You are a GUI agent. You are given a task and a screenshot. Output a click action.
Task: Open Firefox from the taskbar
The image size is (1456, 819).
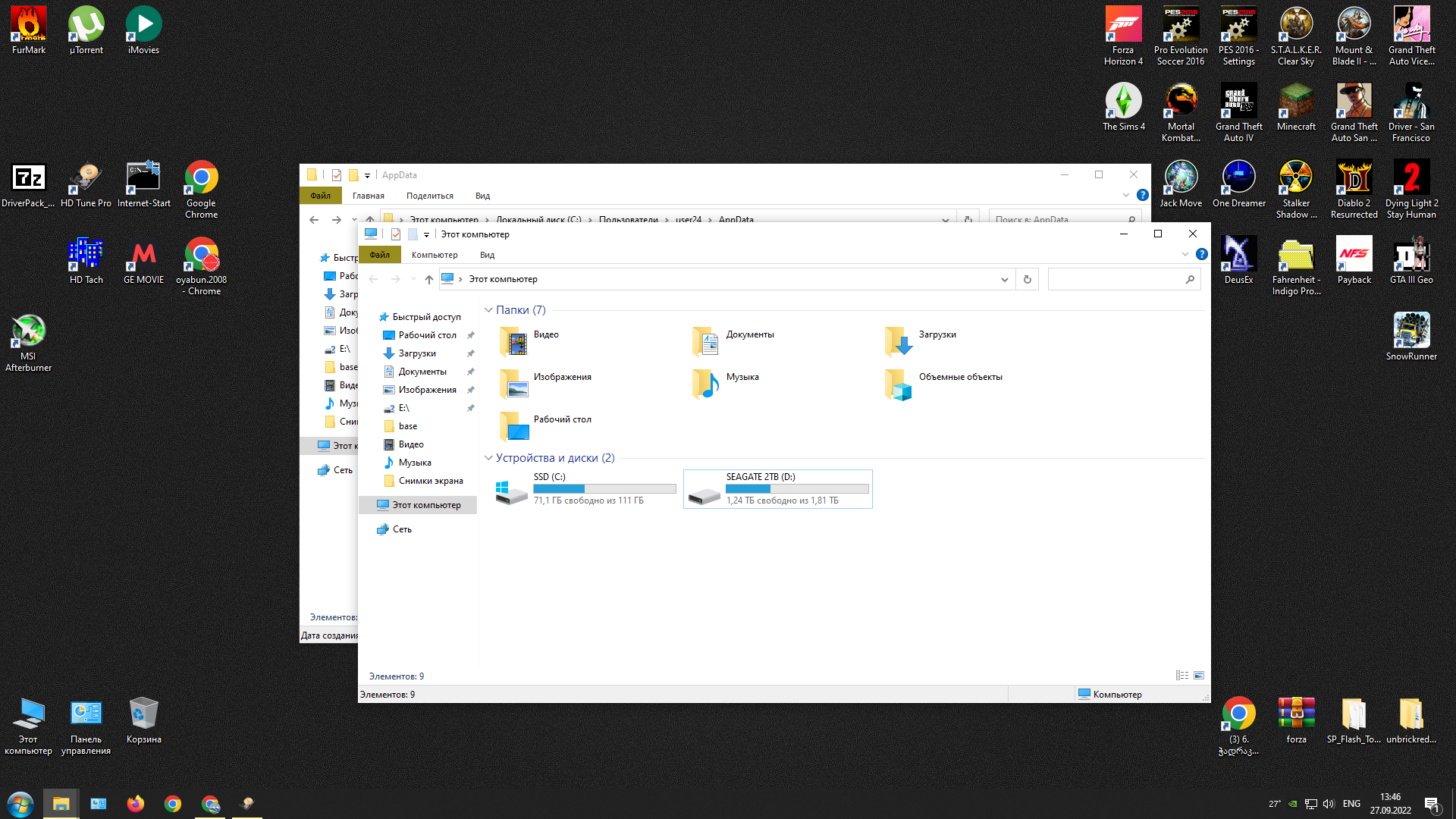(x=136, y=804)
